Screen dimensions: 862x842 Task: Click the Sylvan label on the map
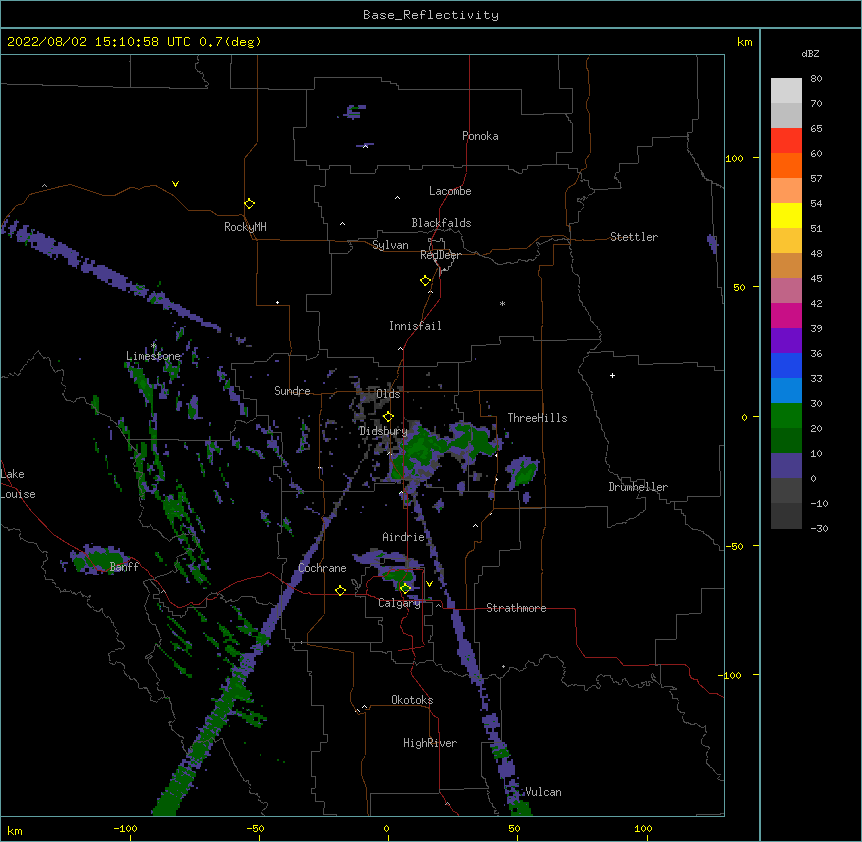tap(390, 245)
